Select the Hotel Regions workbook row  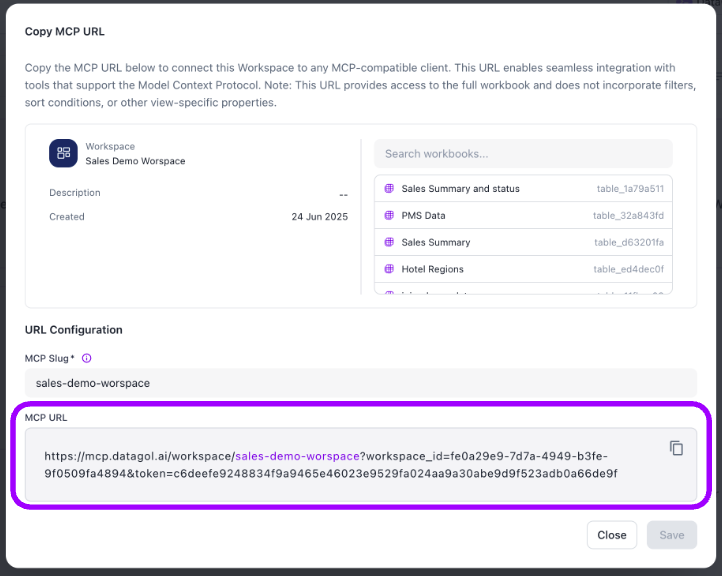[523, 269]
